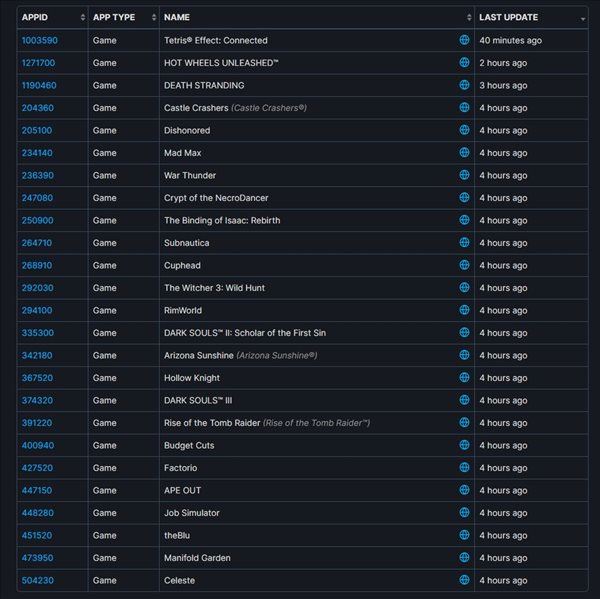Open app ID 374320 for DARK SOULS III
Screen dimensions: 600x599
point(37,400)
